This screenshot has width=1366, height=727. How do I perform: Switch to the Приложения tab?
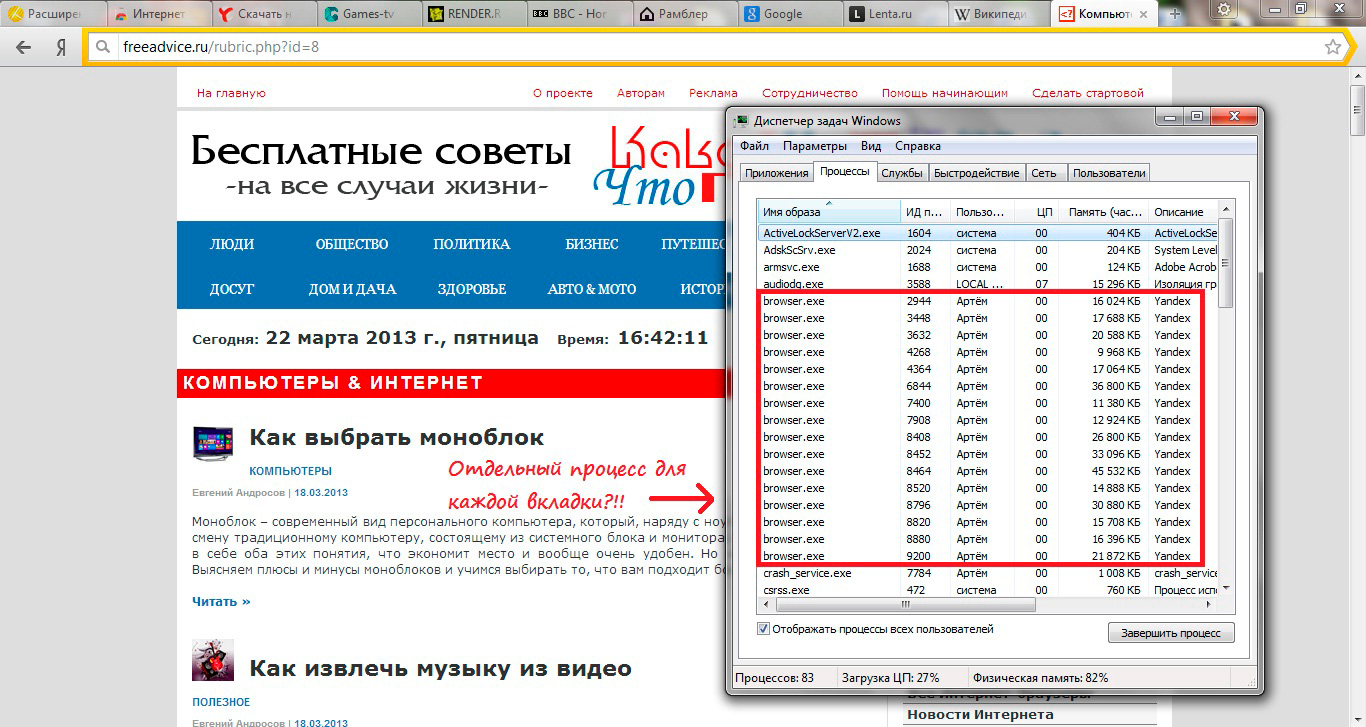[776, 173]
